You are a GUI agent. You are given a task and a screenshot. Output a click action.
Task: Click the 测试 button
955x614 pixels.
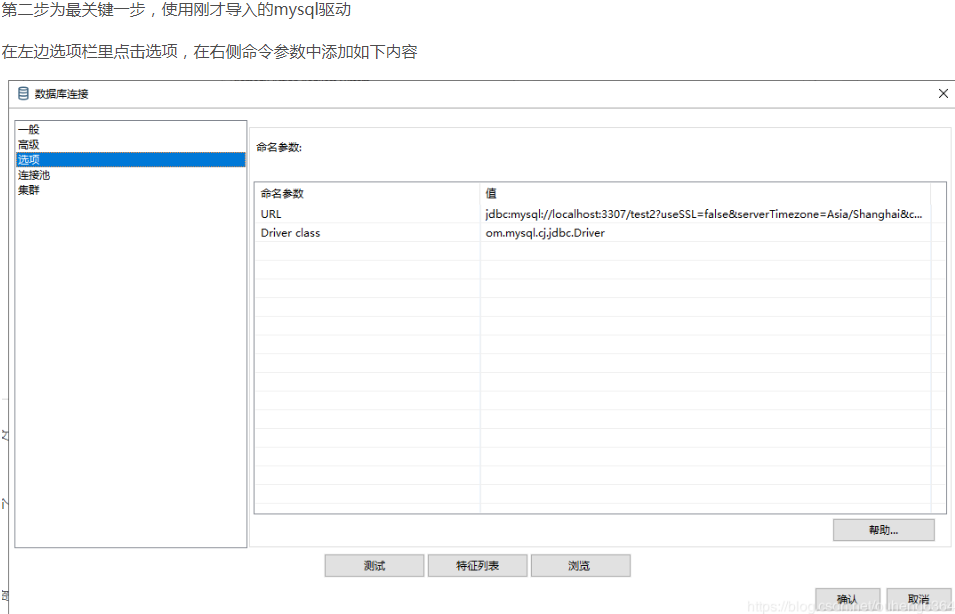(375, 566)
